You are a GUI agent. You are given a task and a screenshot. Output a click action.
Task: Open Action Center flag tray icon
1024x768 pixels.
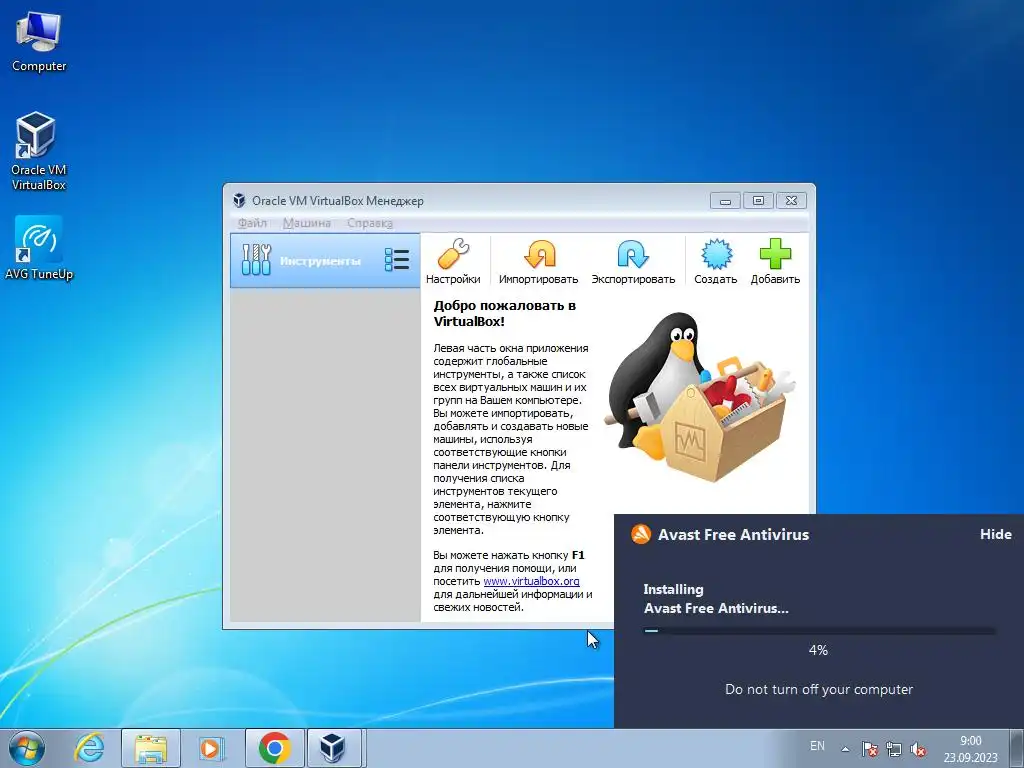coord(869,749)
